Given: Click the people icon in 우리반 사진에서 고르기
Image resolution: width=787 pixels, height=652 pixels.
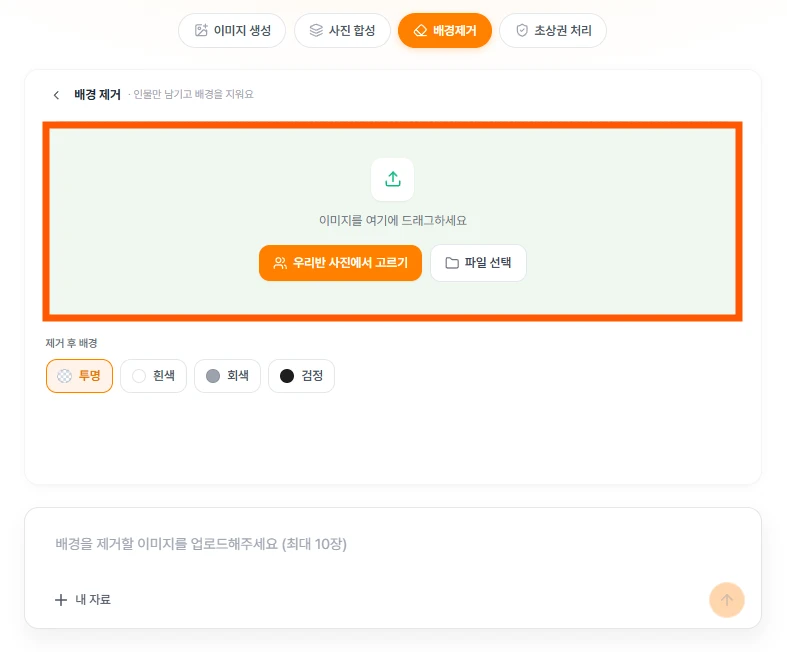Looking at the screenshot, I should (x=280, y=263).
